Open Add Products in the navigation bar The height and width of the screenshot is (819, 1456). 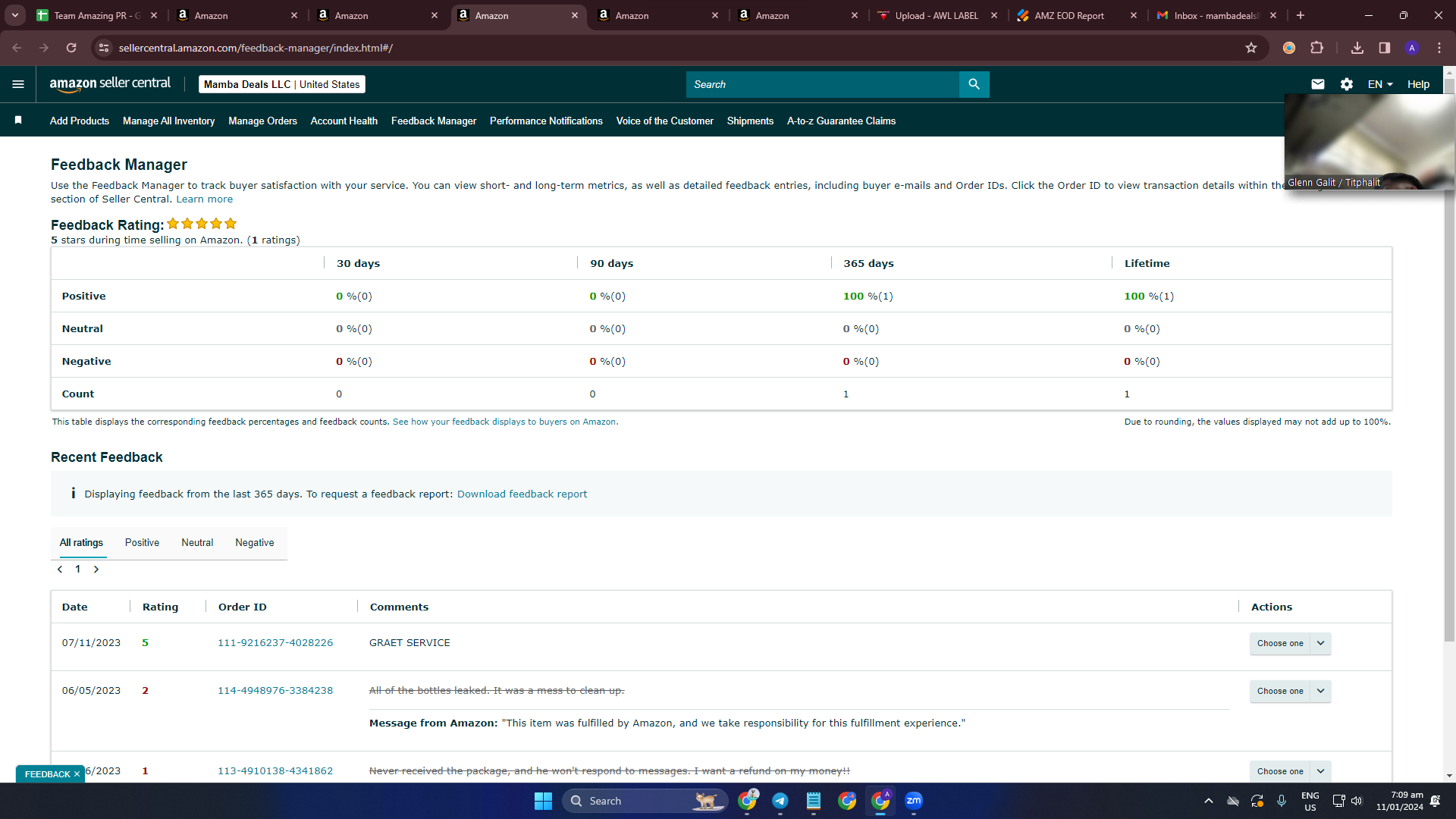80,121
